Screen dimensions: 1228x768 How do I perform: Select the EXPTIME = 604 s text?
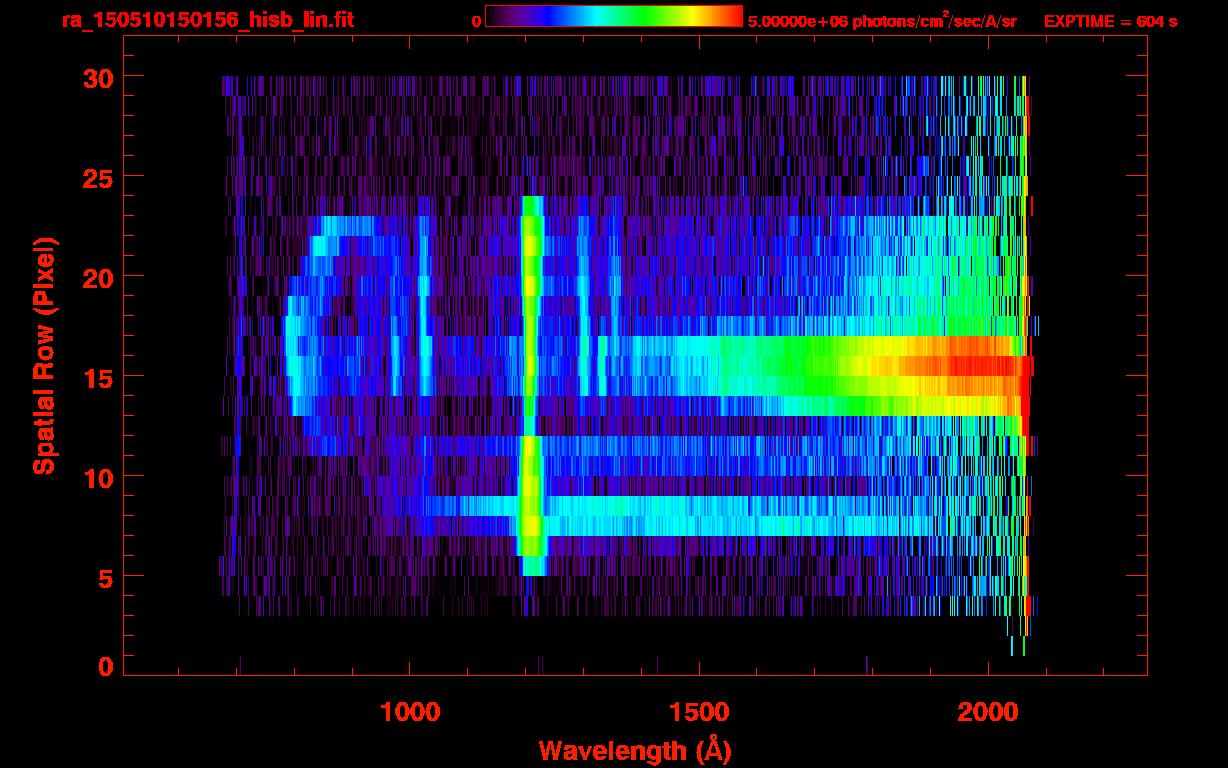click(1110, 21)
